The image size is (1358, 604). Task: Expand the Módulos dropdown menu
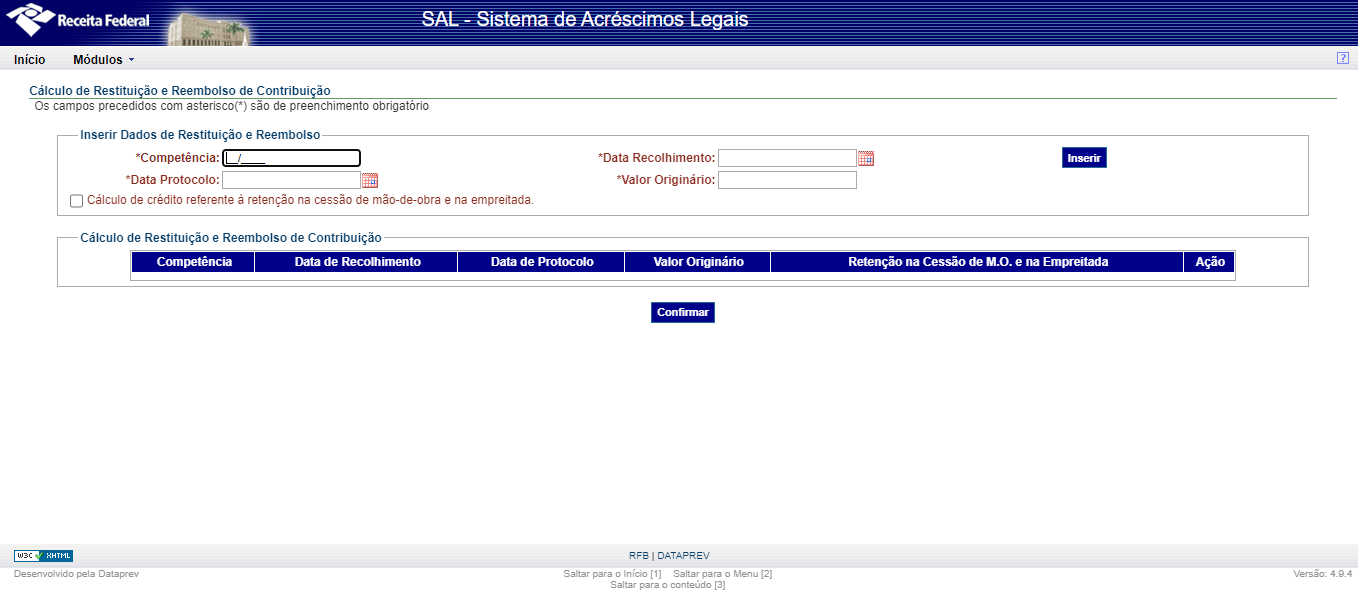(103, 60)
